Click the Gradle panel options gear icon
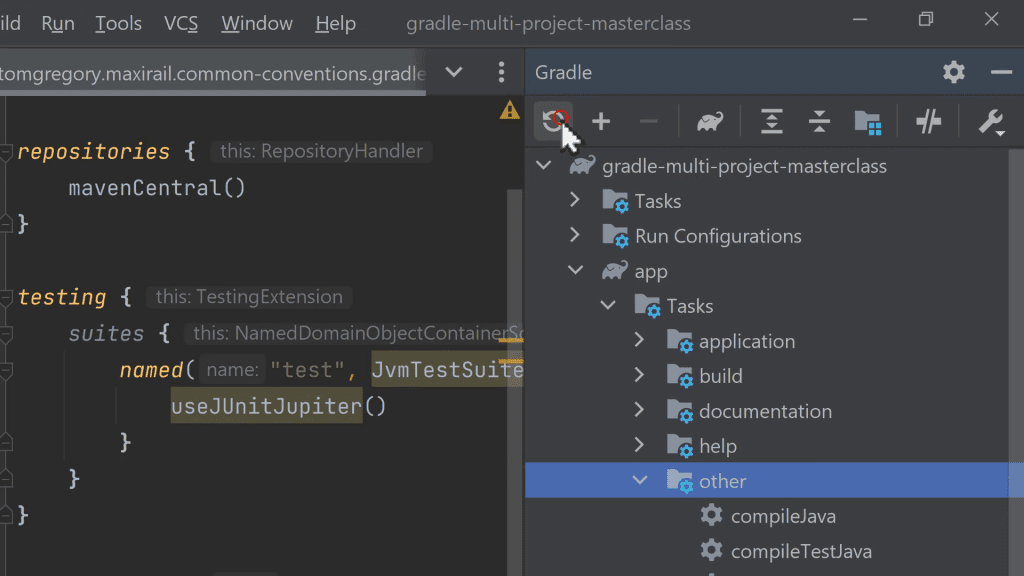The image size is (1024, 576). coord(953,72)
